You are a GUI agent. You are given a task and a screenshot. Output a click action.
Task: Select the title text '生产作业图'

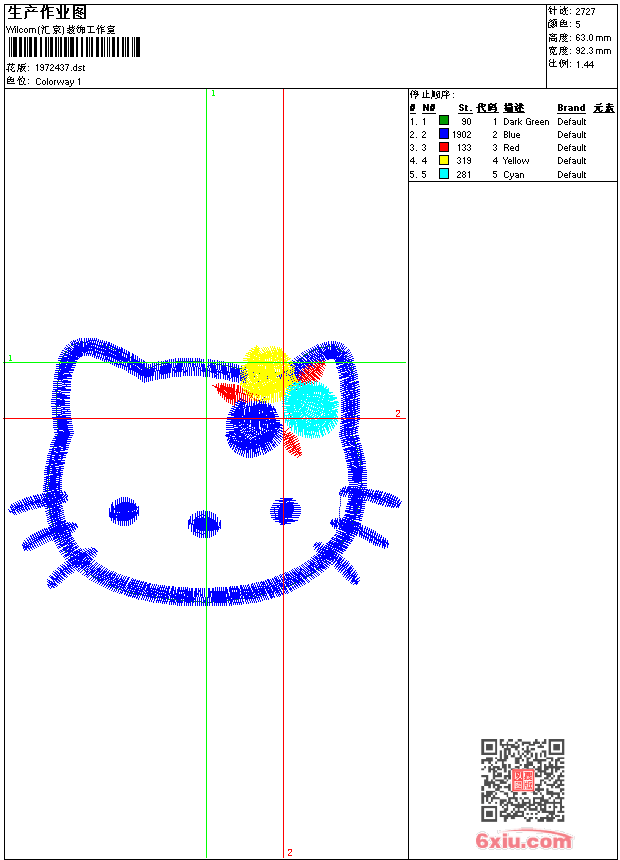coord(47,13)
